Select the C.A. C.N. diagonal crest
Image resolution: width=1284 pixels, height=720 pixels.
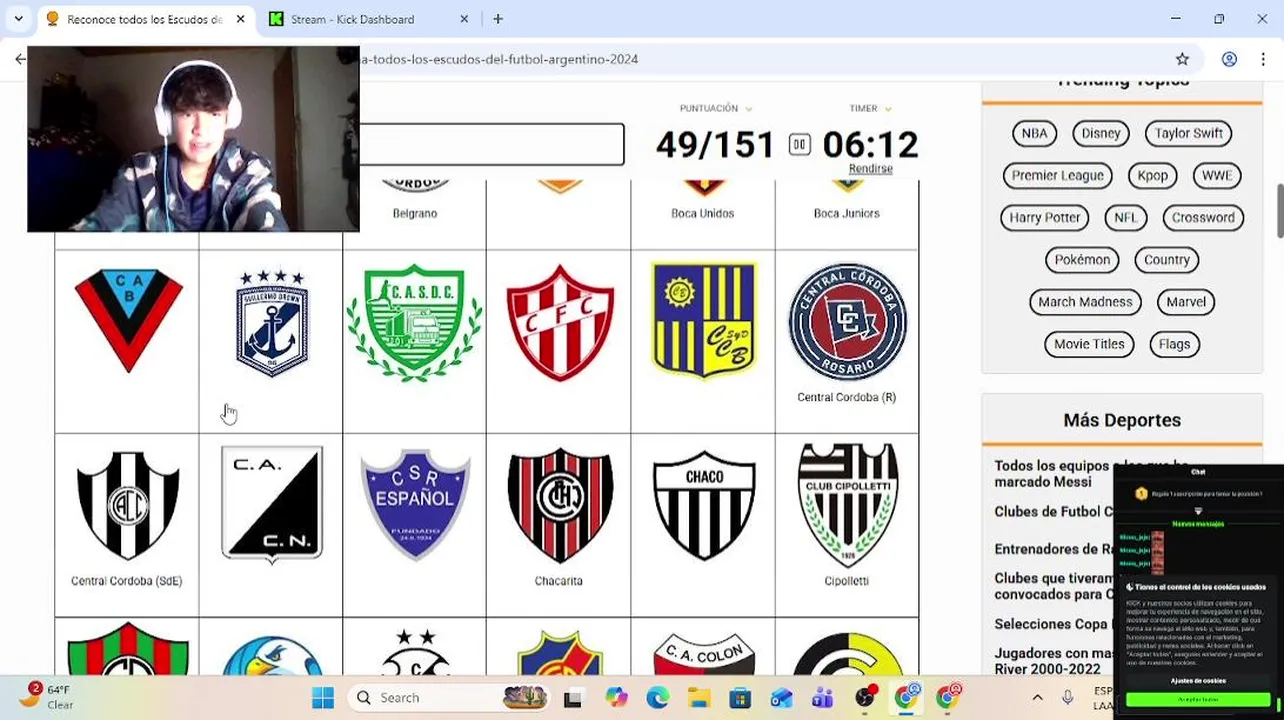coord(272,504)
